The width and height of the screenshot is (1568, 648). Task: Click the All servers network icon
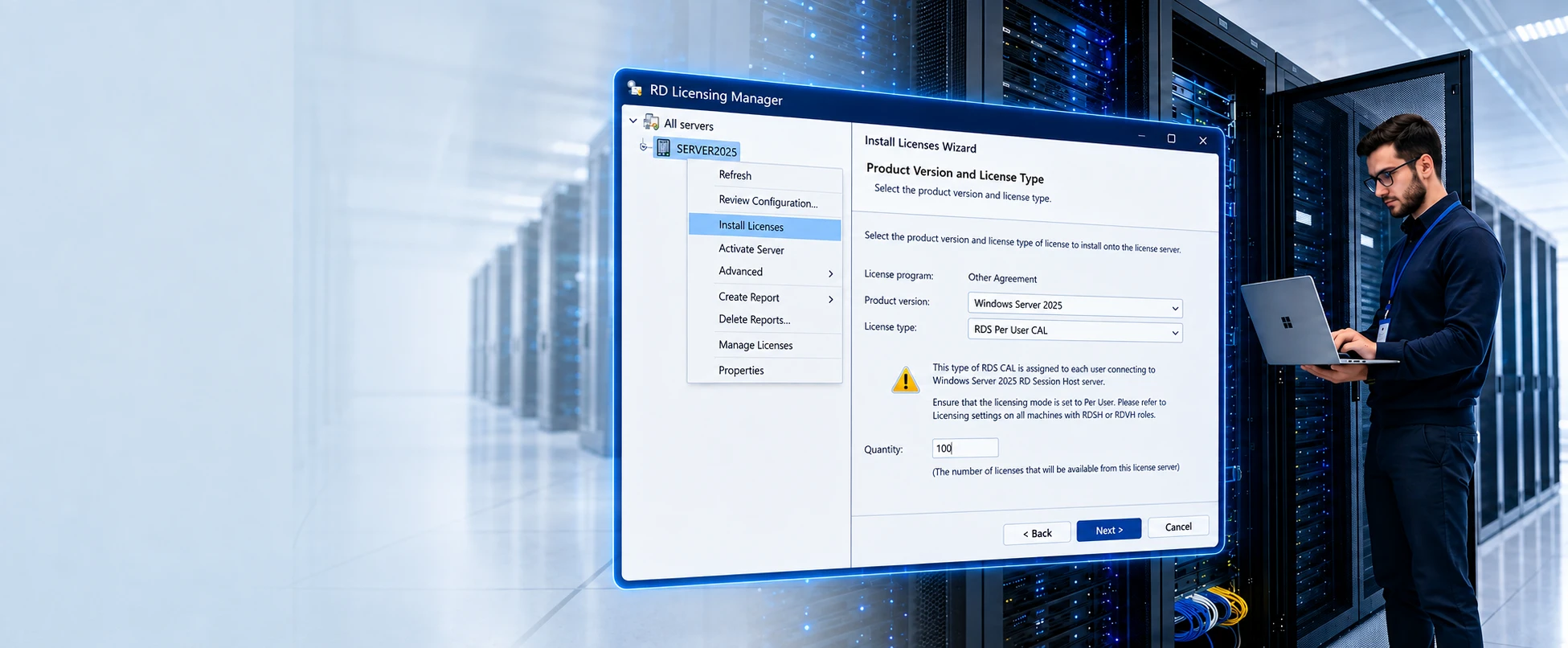[651, 122]
